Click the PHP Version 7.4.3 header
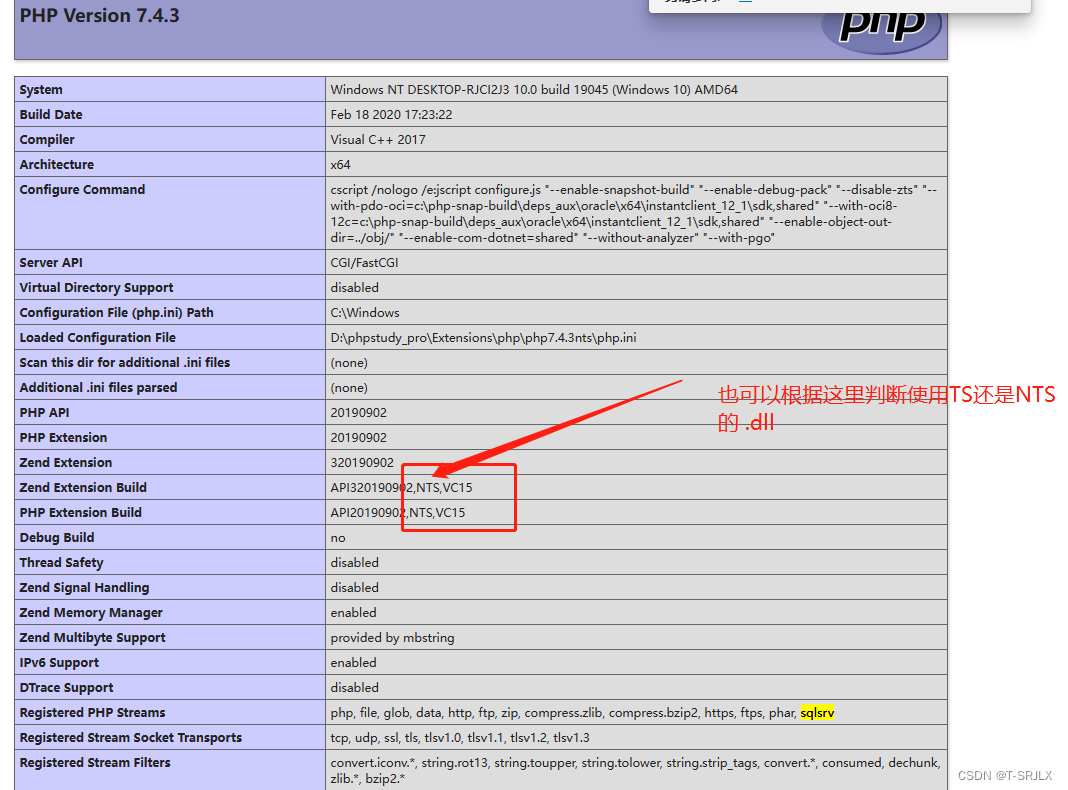 pyautogui.click(x=99, y=15)
